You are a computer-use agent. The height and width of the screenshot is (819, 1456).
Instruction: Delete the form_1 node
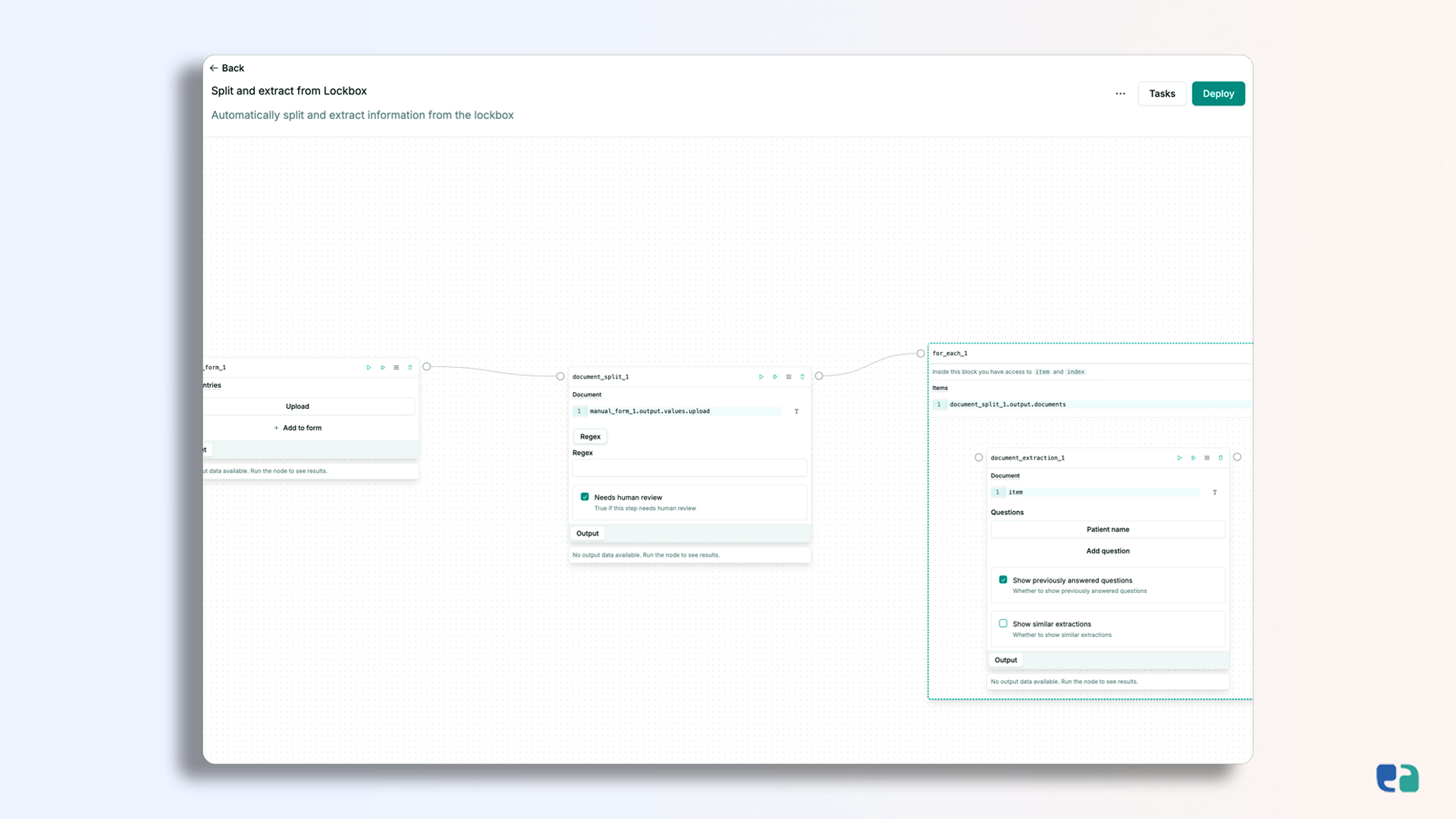[x=410, y=368]
